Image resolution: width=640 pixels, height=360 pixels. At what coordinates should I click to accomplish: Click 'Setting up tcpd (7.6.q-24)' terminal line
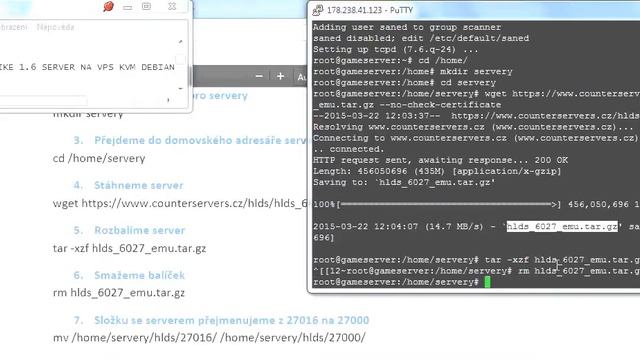pos(396,49)
